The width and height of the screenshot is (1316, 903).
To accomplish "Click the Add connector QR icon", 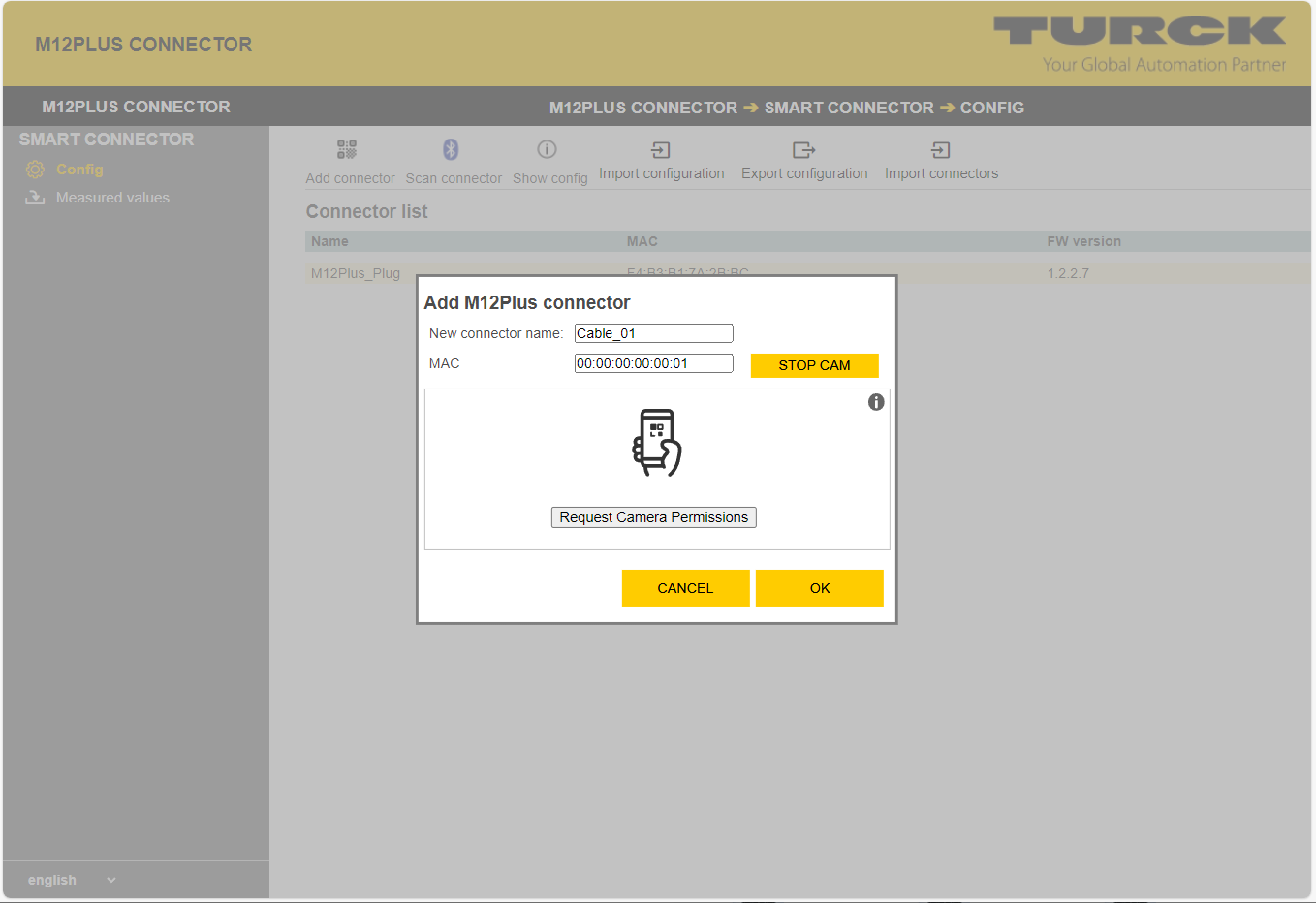I will (347, 149).
